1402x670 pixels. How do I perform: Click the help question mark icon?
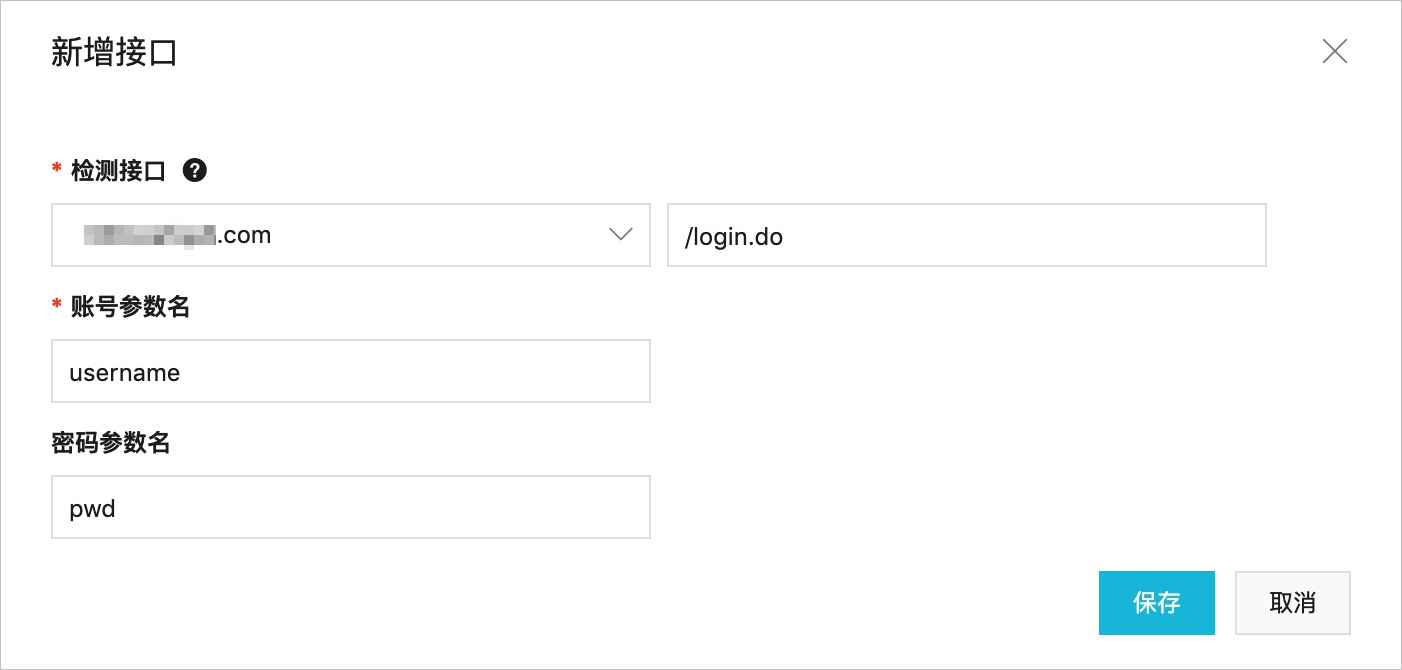pos(195,171)
